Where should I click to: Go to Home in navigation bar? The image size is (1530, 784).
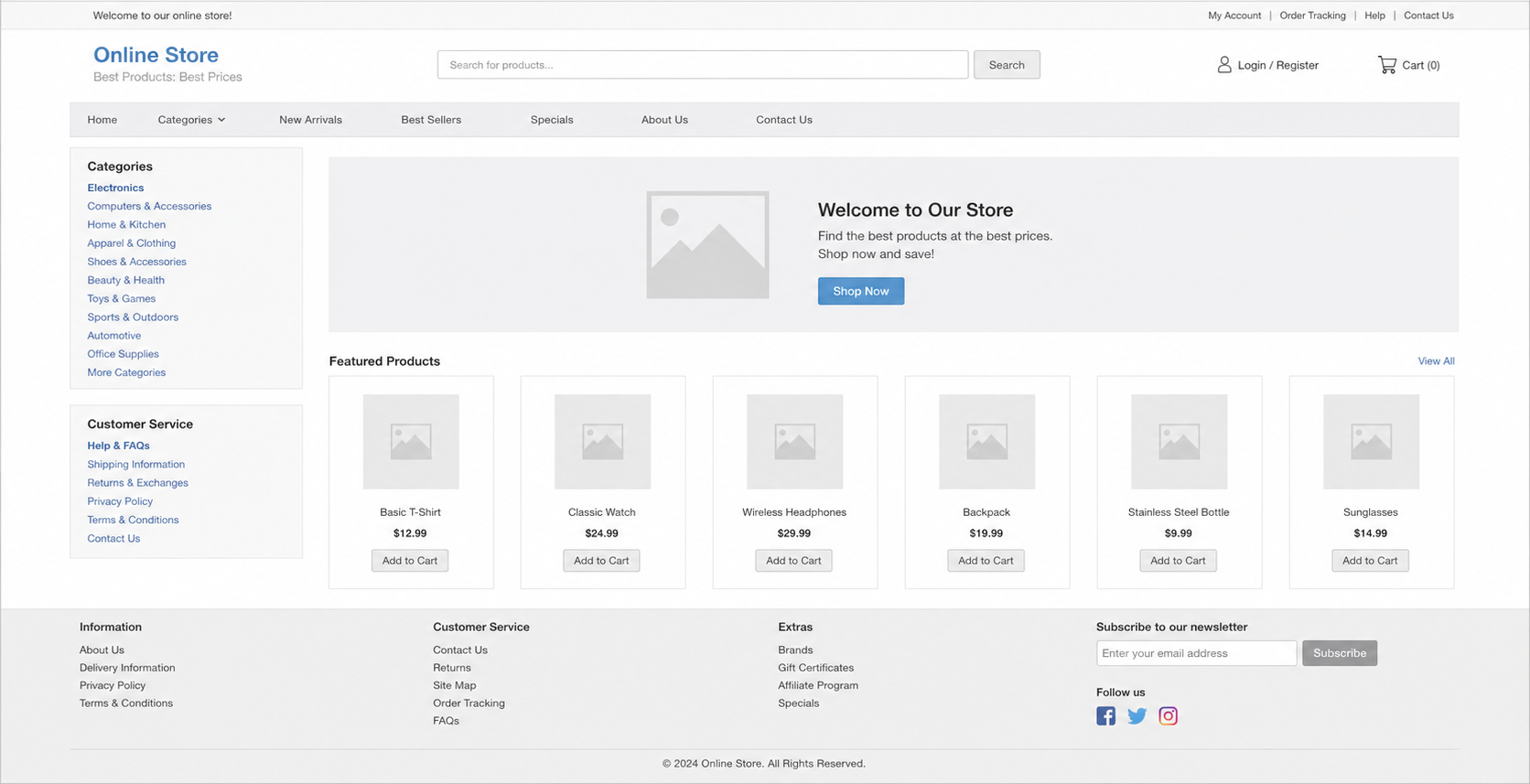click(102, 120)
